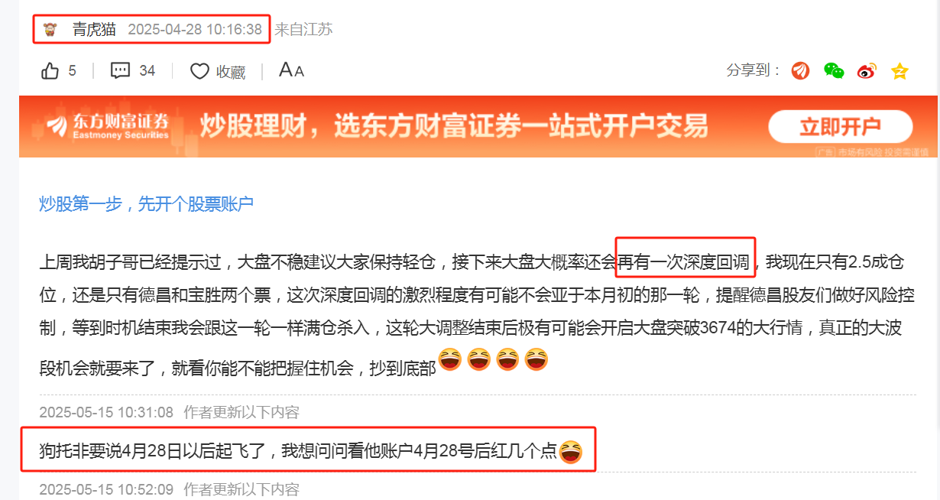Share post to WeChat

click(834, 71)
